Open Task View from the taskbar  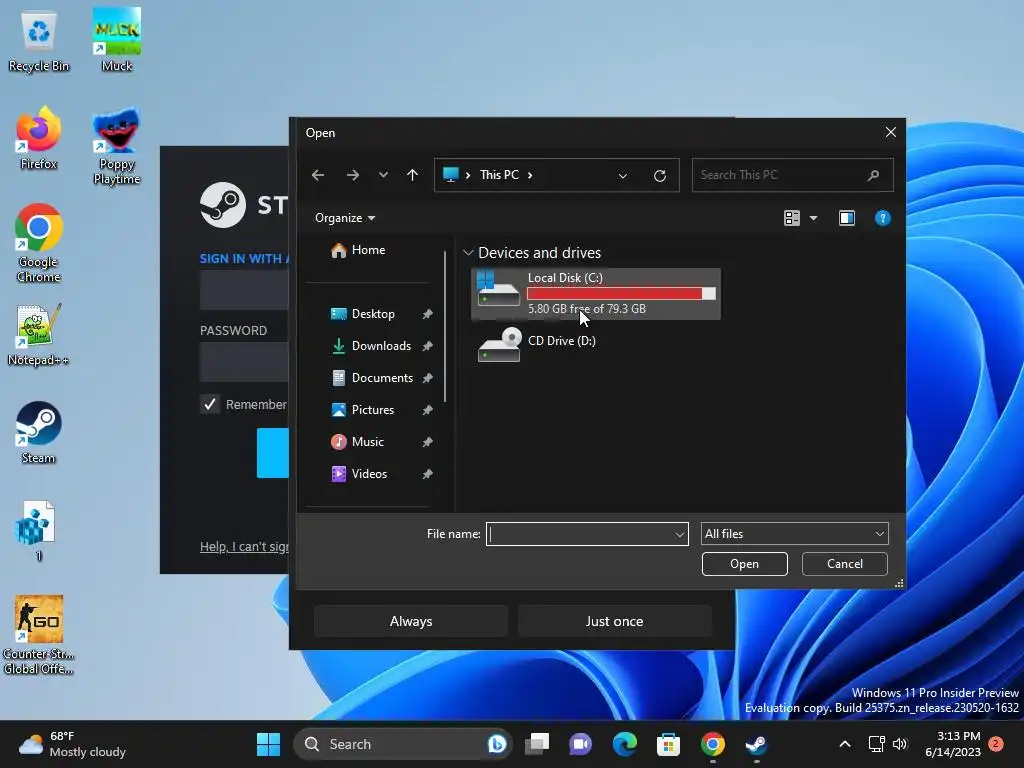click(538, 744)
